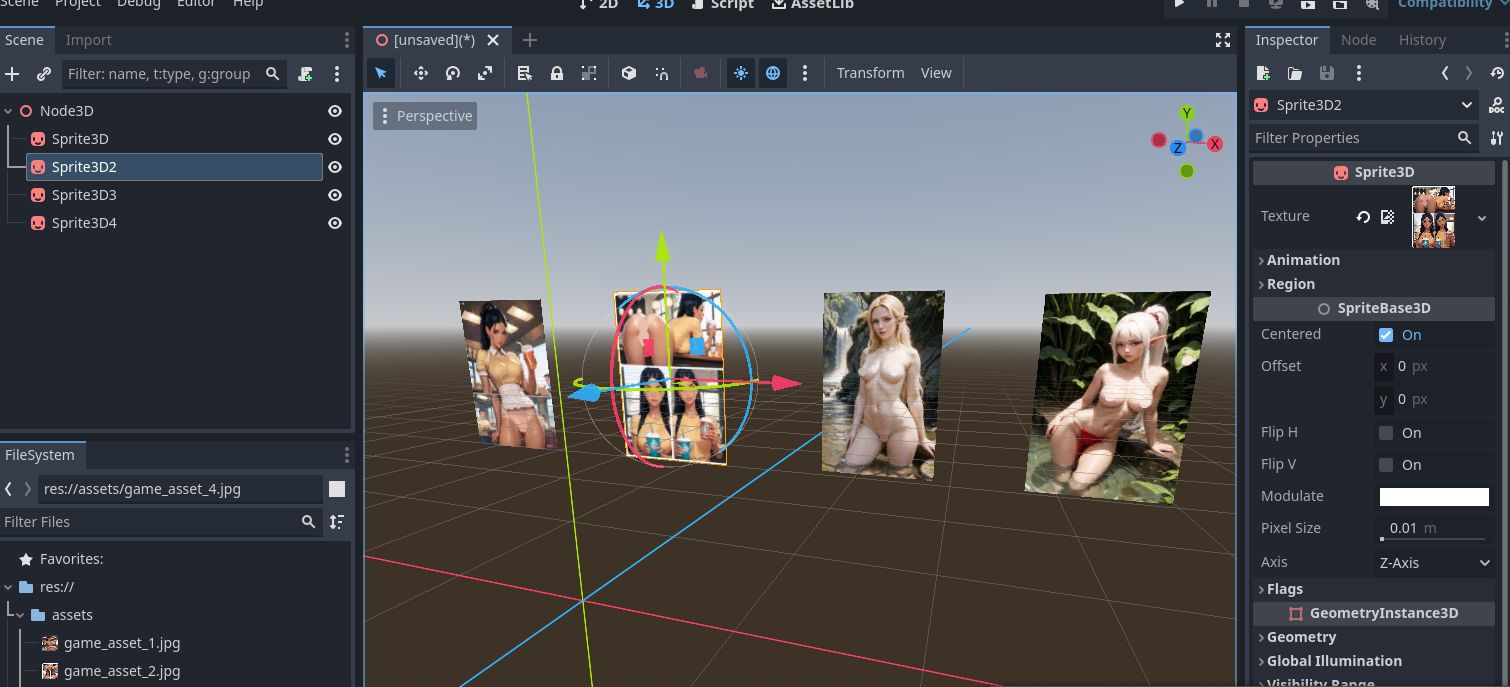1510x687 pixels.
Task: Uncheck the Centered checkbox
Action: coord(1386,335)
